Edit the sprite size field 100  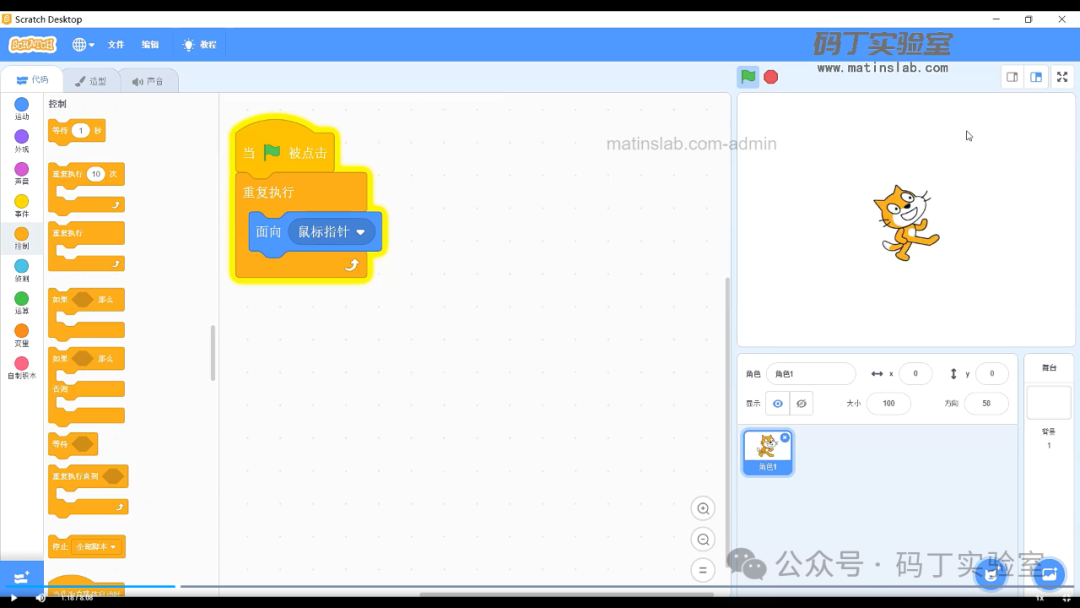(x=889, y=403)
